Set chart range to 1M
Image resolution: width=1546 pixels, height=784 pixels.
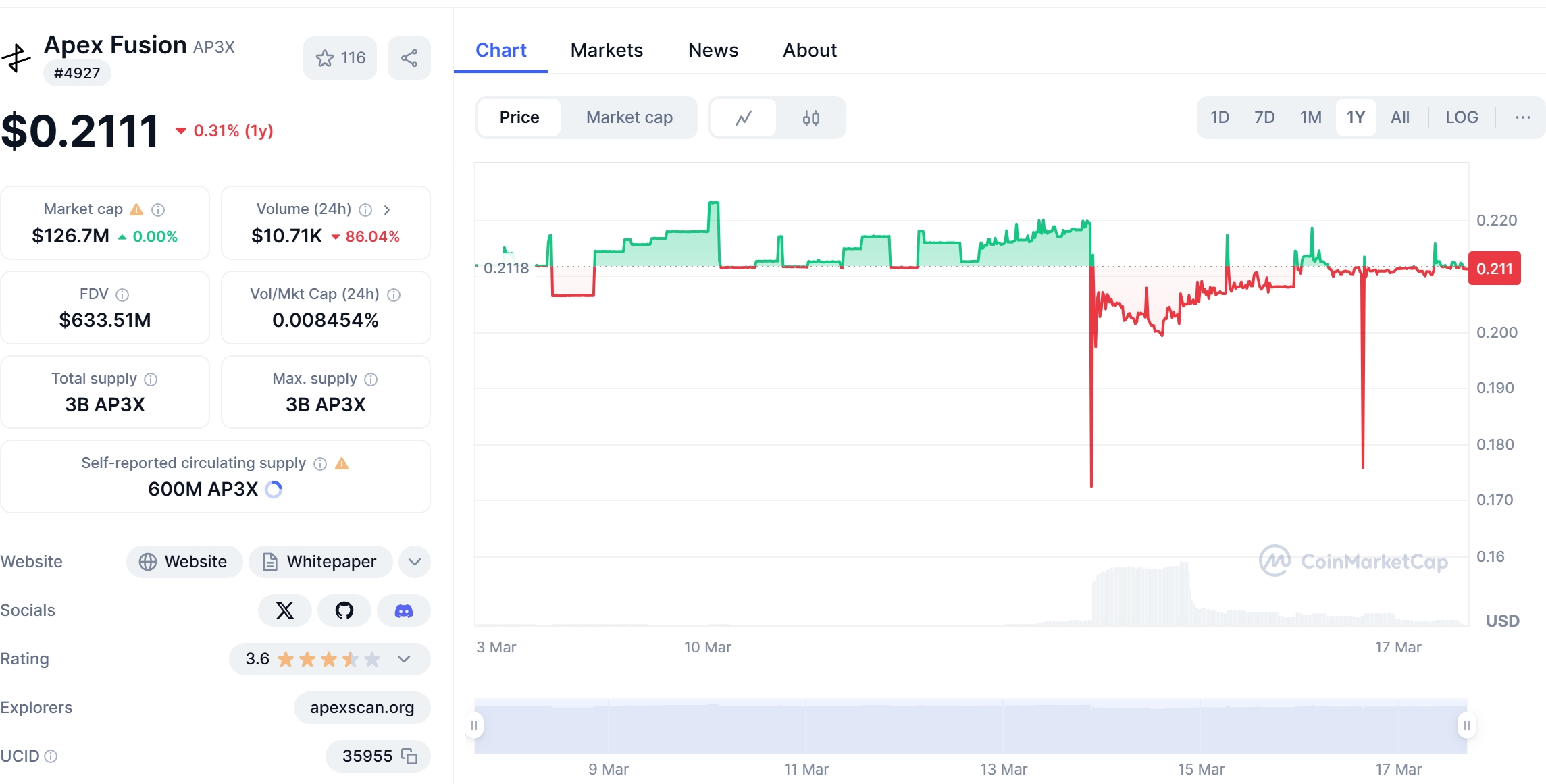(1311, 117)
